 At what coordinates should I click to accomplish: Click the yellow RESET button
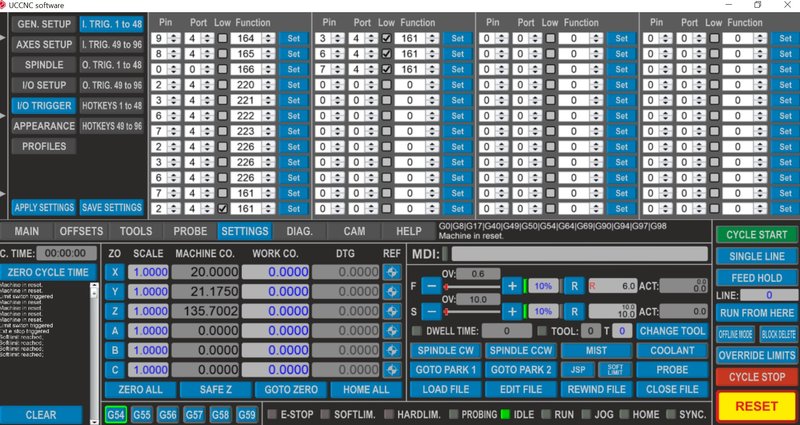click(x=757, y=406)
